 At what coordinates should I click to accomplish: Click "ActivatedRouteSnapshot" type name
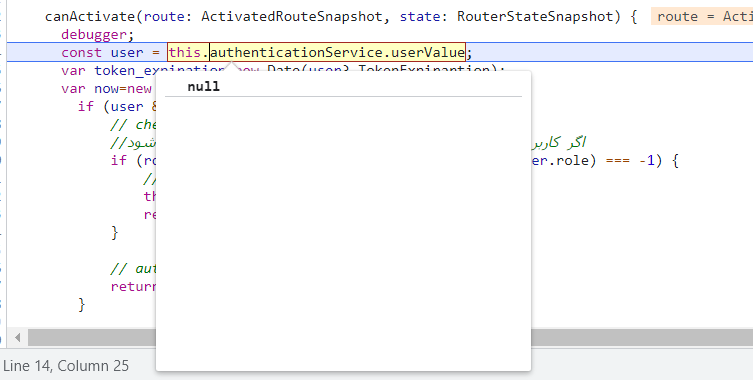(291, 17)
